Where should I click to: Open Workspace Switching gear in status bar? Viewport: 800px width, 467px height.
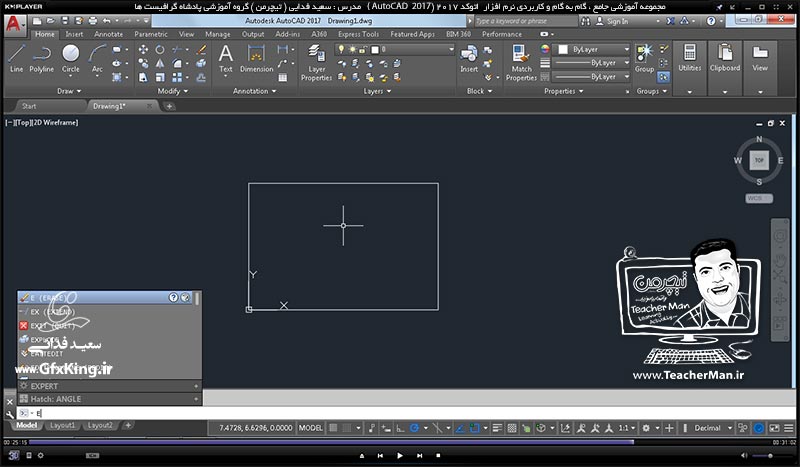[646, 428]
